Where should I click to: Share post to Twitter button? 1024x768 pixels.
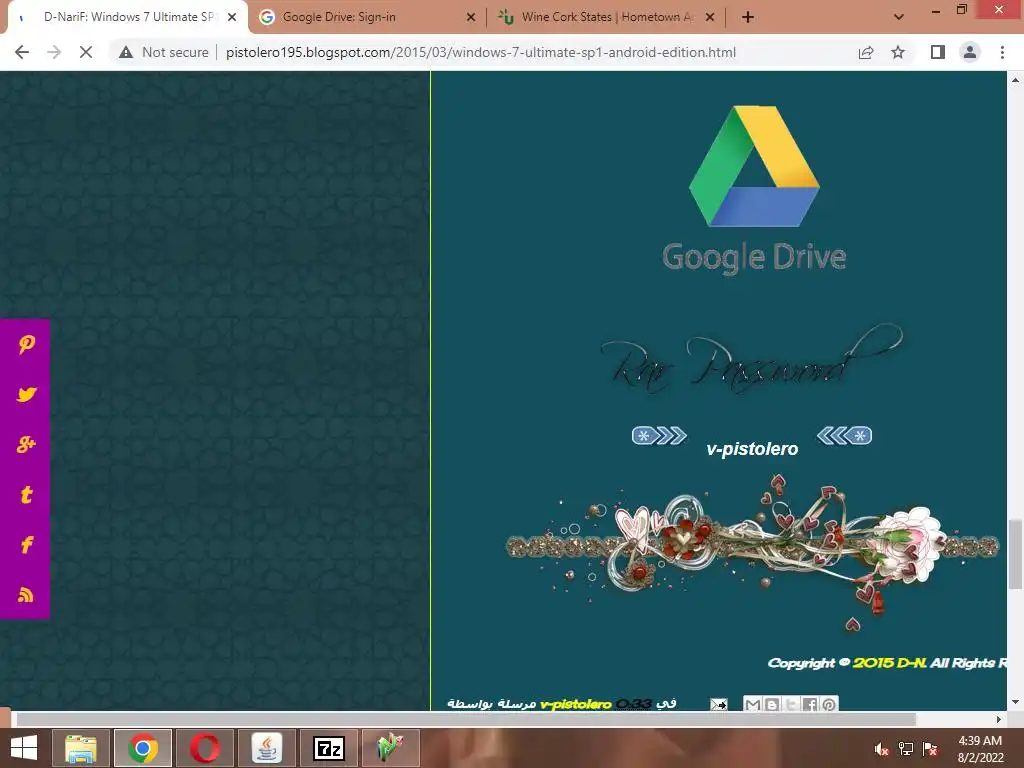coord(790,704)
